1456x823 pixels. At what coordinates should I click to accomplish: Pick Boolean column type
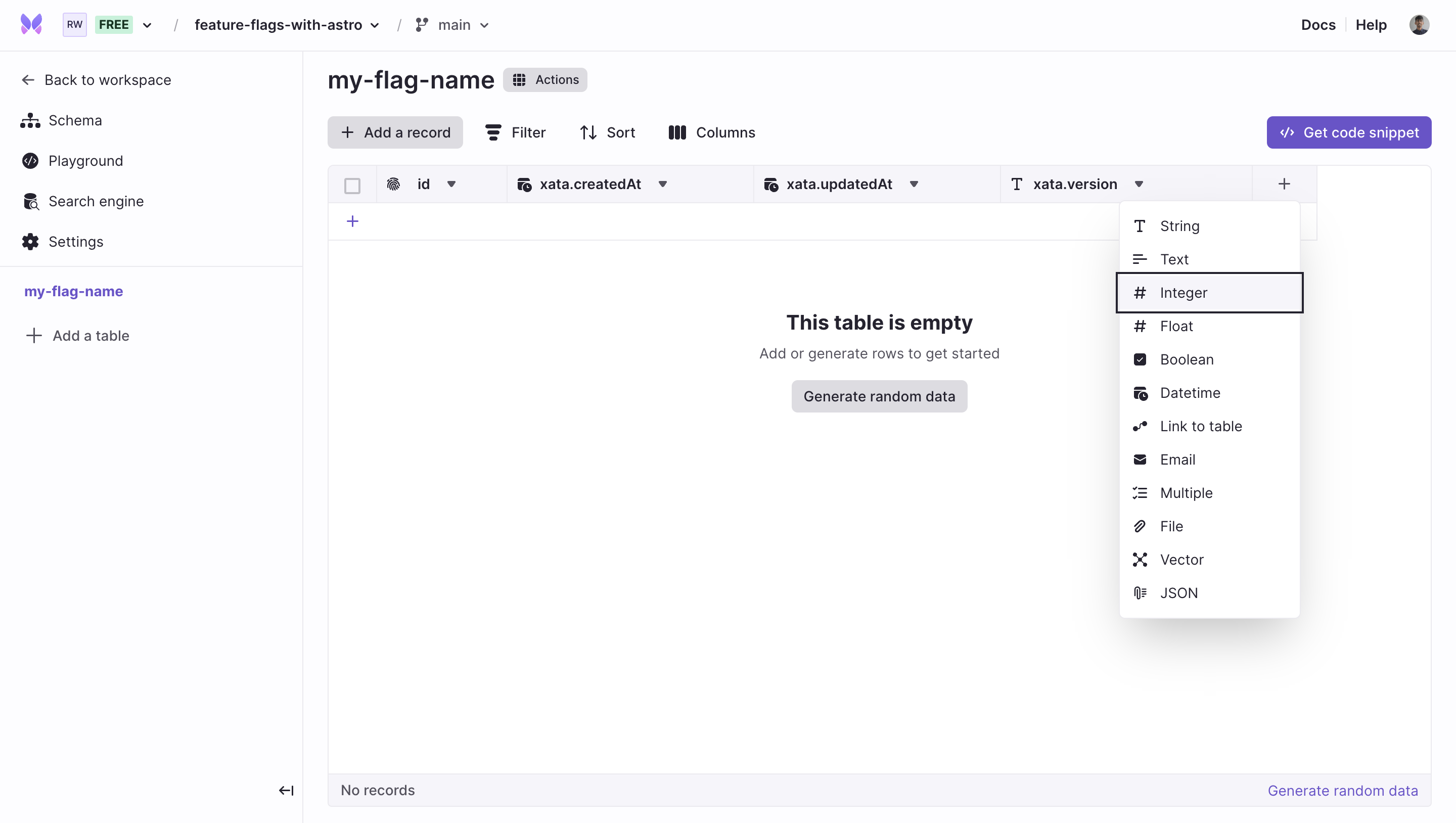pos(1209,359)
